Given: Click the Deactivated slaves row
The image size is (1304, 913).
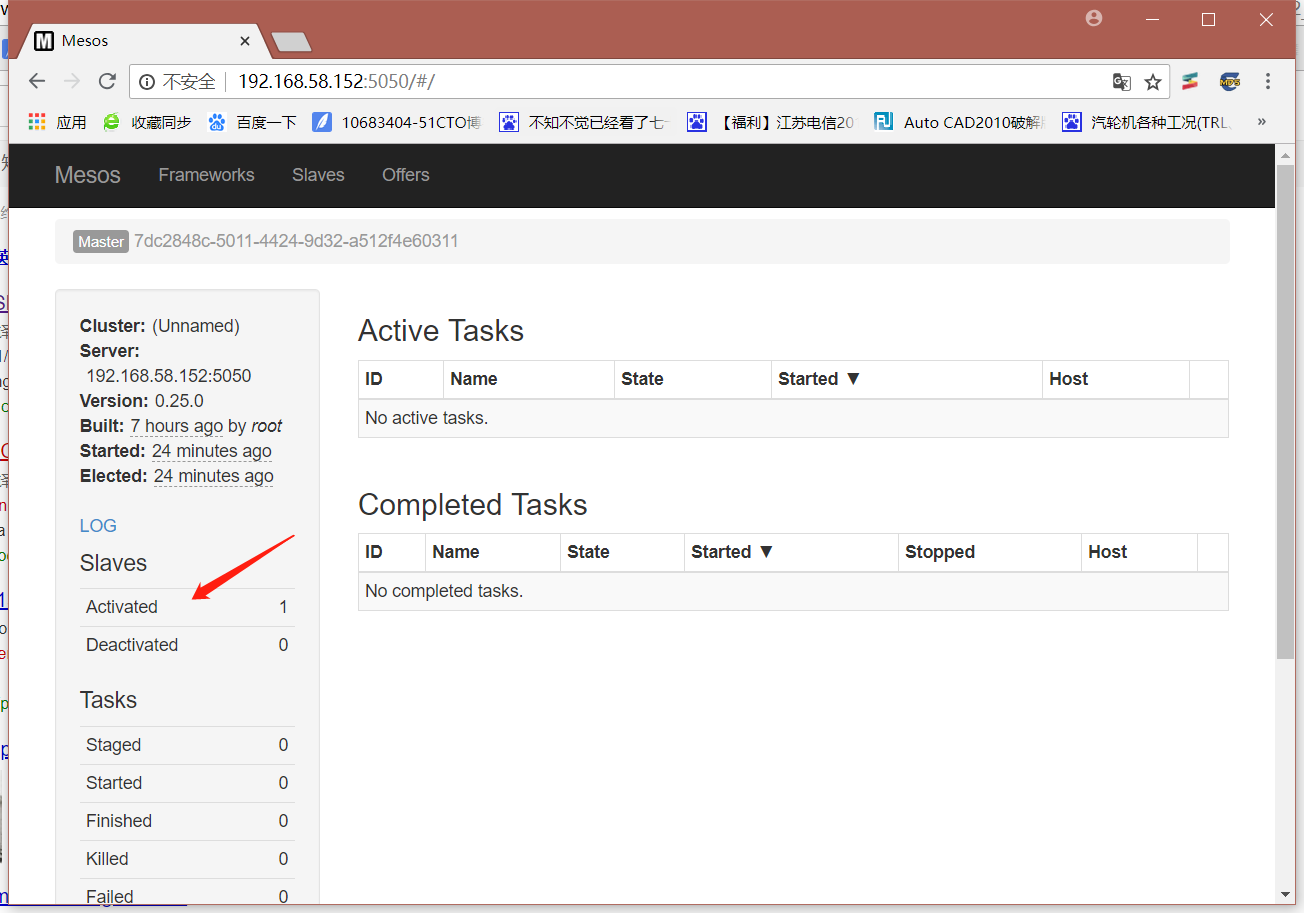Looking at the screenshot, I should click(x=187, y=645).
